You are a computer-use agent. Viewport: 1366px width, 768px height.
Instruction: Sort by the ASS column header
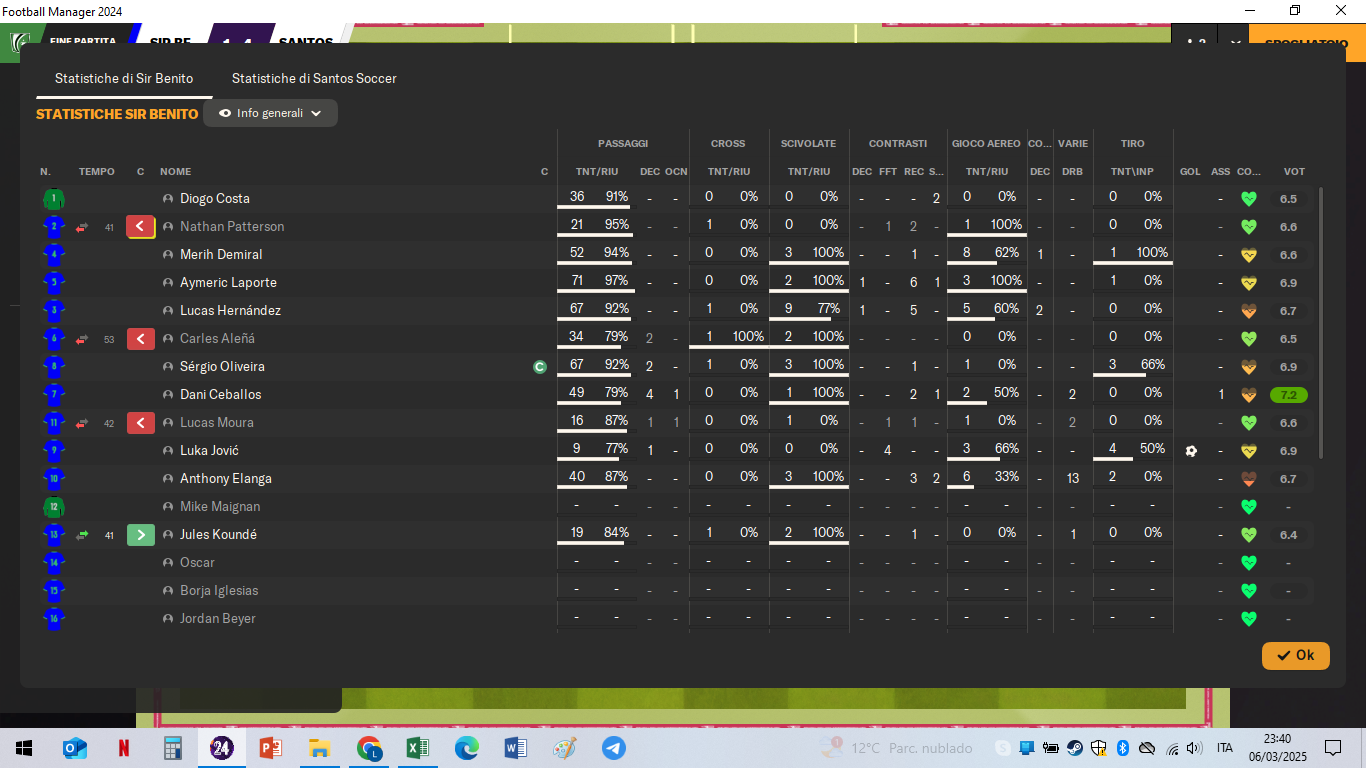pos(1220,172)
